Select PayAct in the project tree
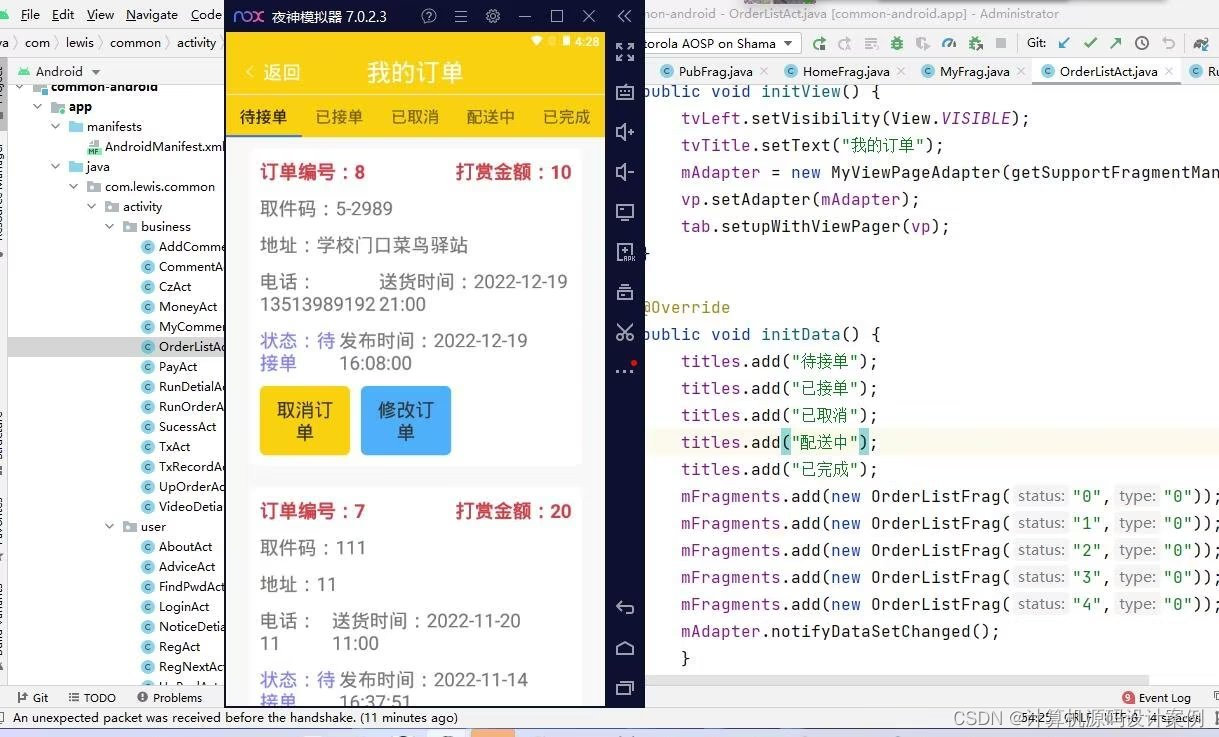 click(x=177, y=367)
